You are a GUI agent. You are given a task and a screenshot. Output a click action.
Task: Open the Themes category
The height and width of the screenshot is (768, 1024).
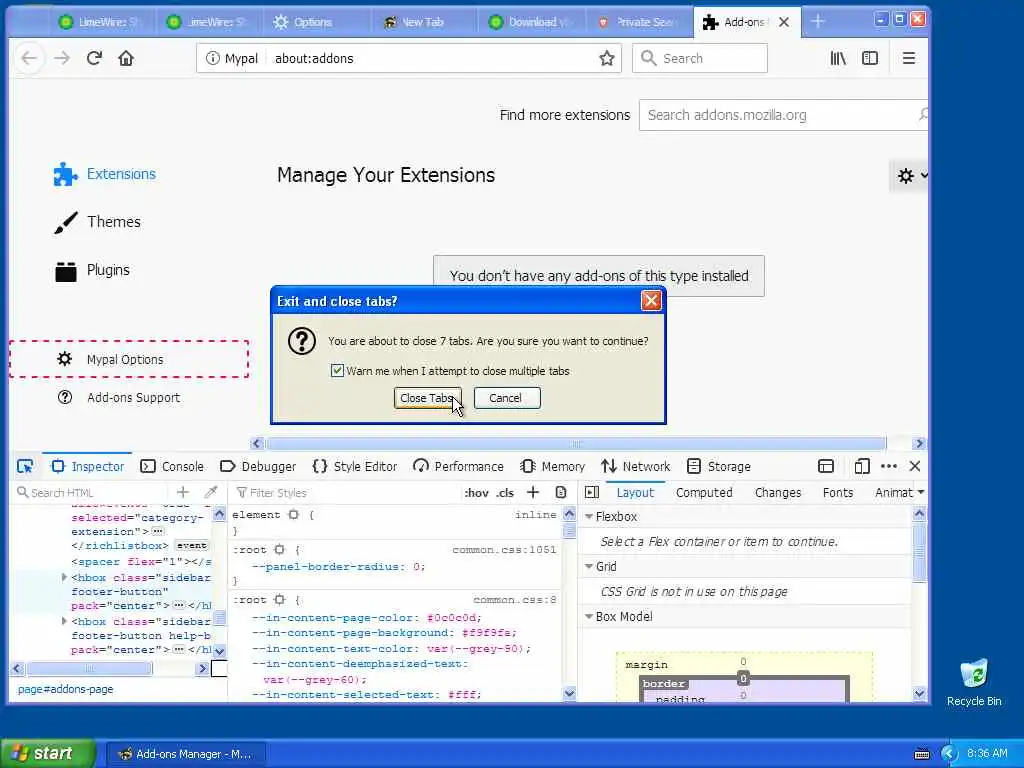click(x=97, y=222)
